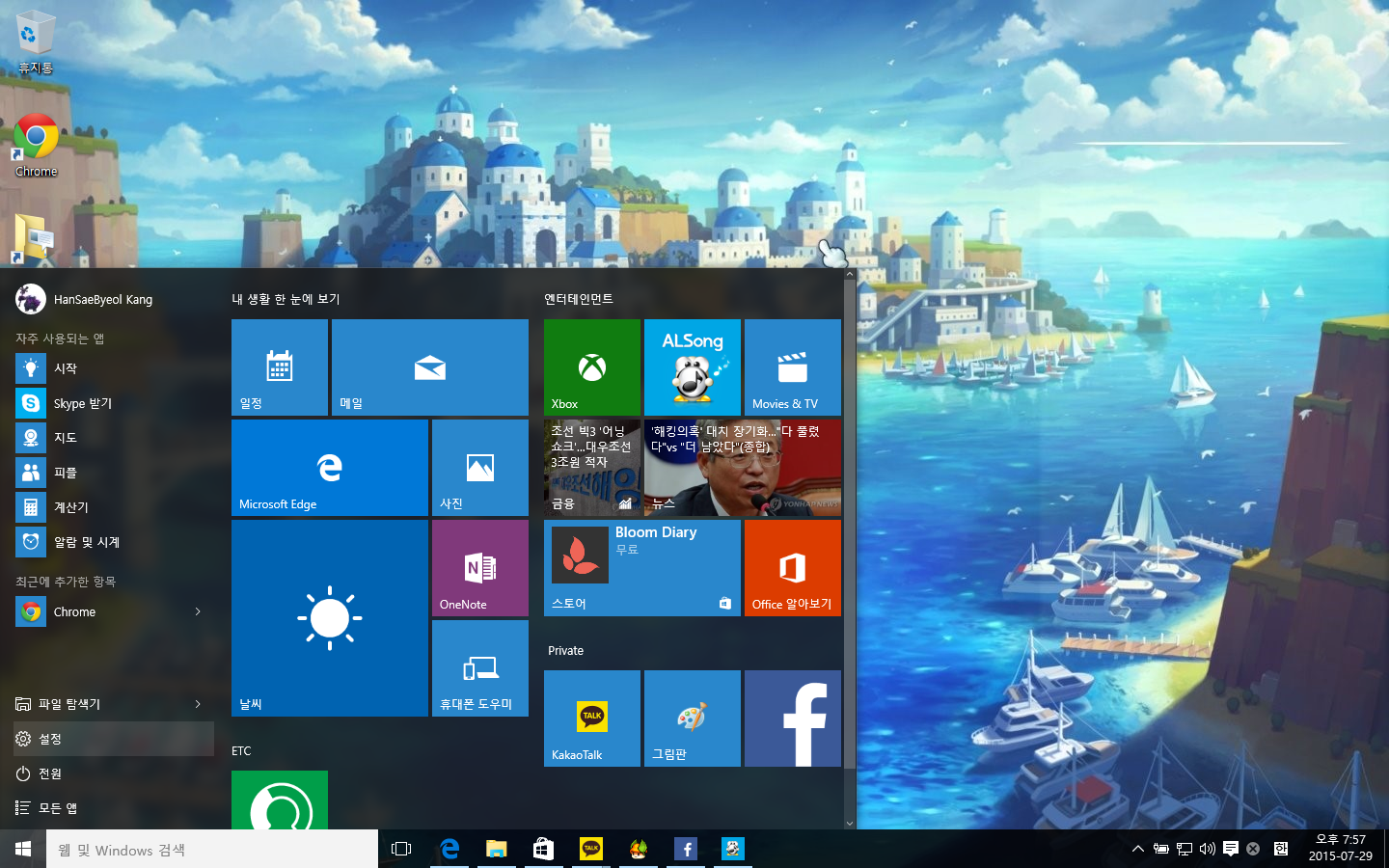The image size is (1389, 868).
Task: Open 모든 앱 list
Action: 57,808
